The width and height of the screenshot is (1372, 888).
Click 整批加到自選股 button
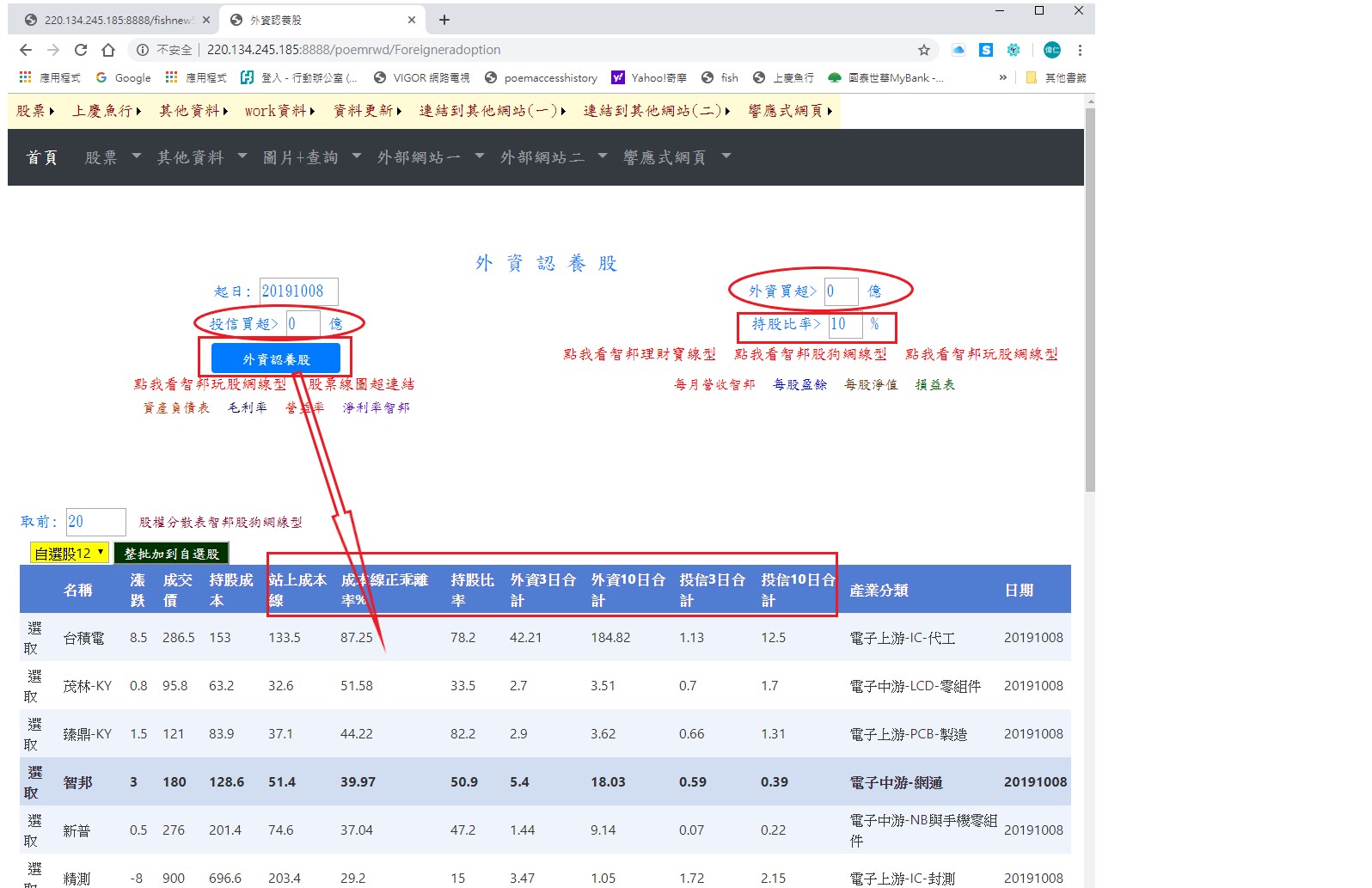pos(172,554)
